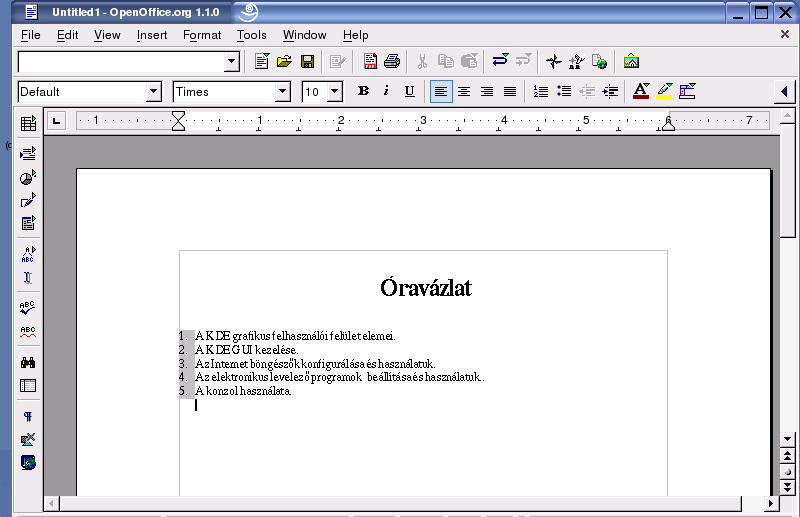Click the Insert fields sidebar icon

28,153
